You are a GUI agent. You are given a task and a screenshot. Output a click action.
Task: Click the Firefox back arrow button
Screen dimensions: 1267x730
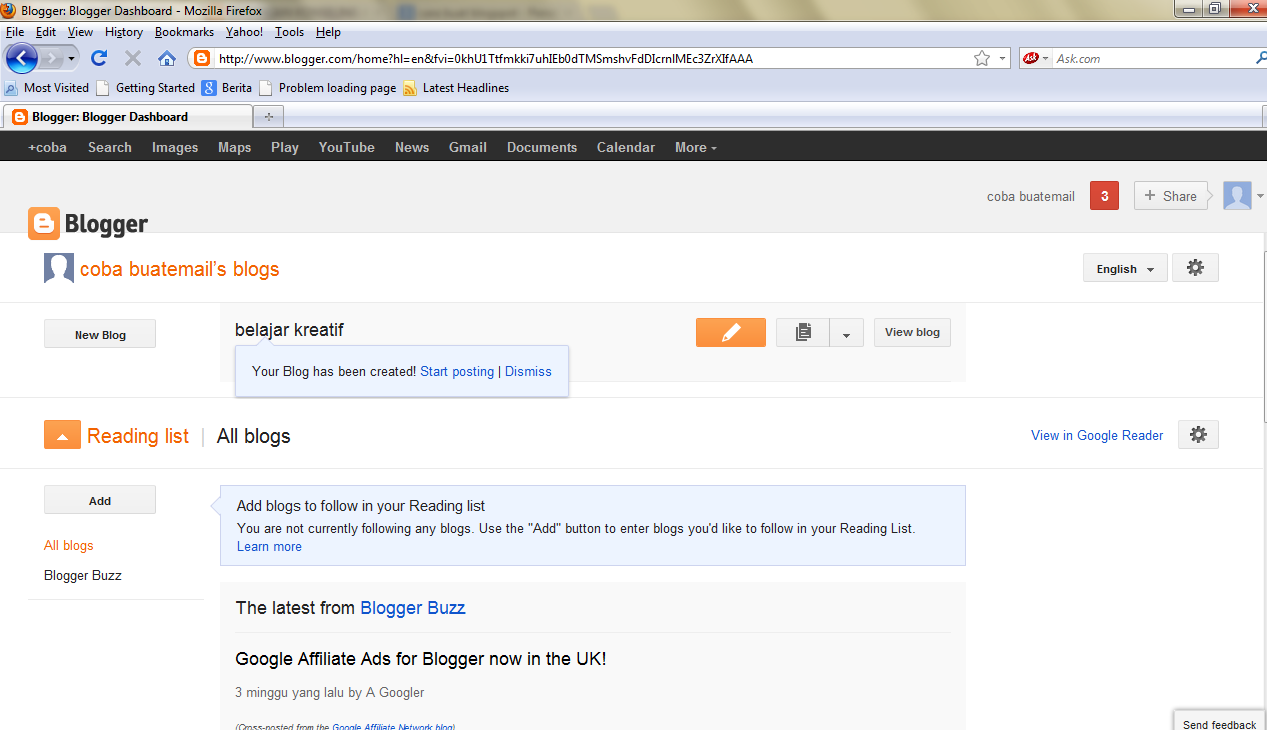[21, 58]
